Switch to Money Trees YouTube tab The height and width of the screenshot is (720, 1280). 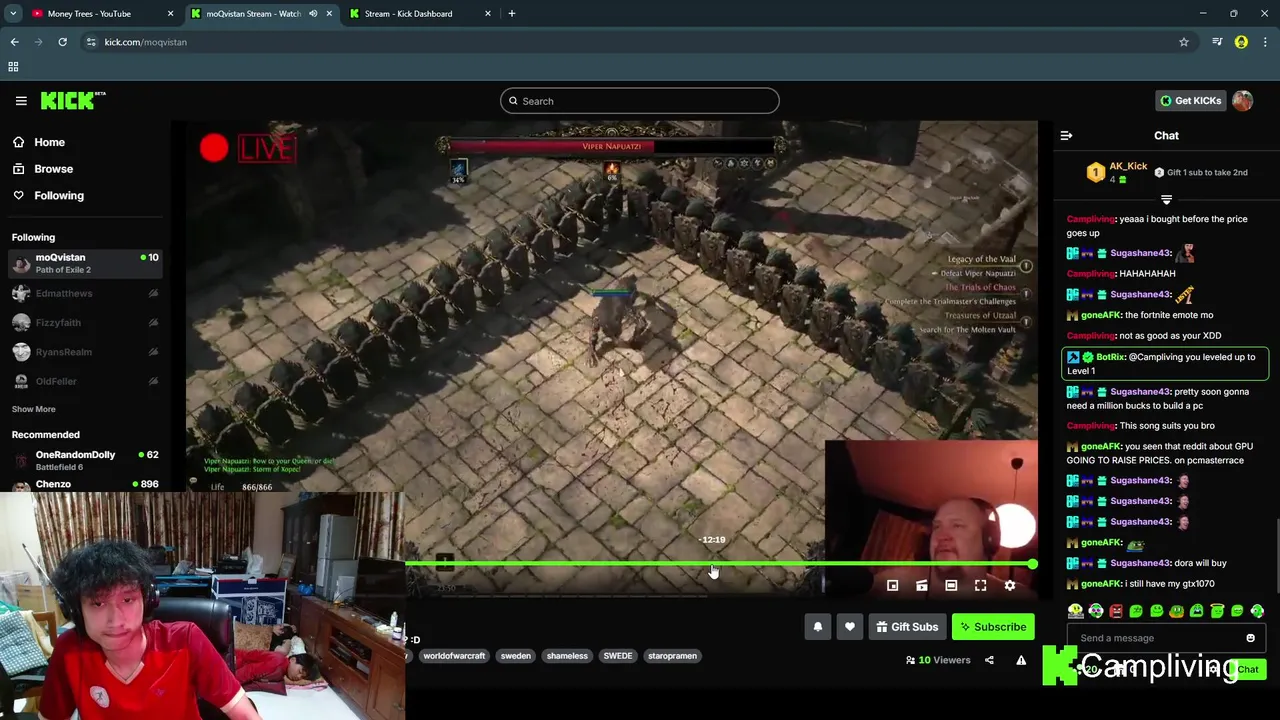click(100, 14)
